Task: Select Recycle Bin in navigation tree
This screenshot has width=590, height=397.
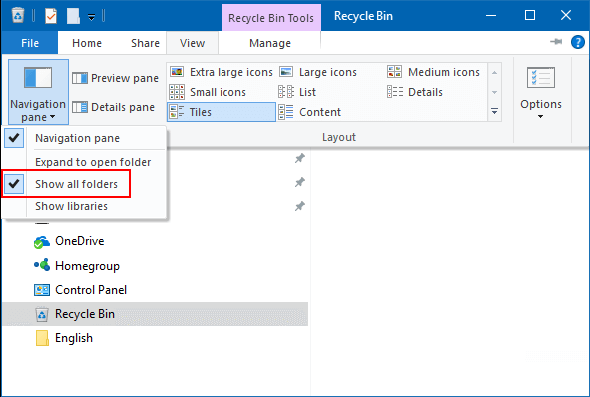Action: point(155,314)
